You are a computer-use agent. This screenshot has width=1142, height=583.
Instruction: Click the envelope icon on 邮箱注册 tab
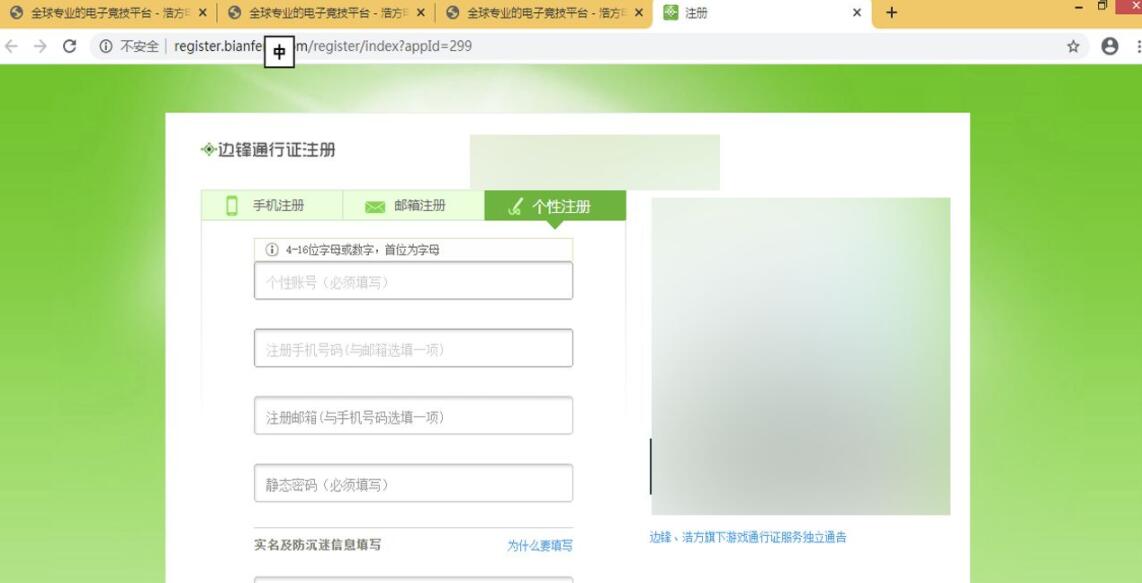(x=374, y=205)
